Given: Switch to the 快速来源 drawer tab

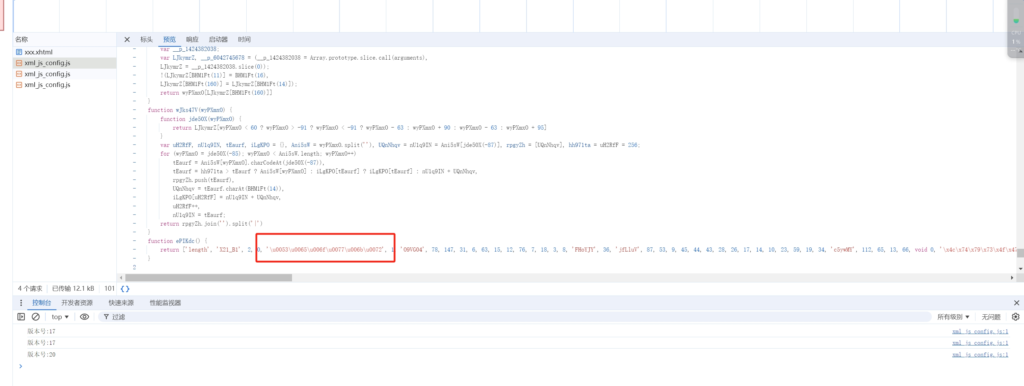Looking at the screenshot, I should coord(121,303).
